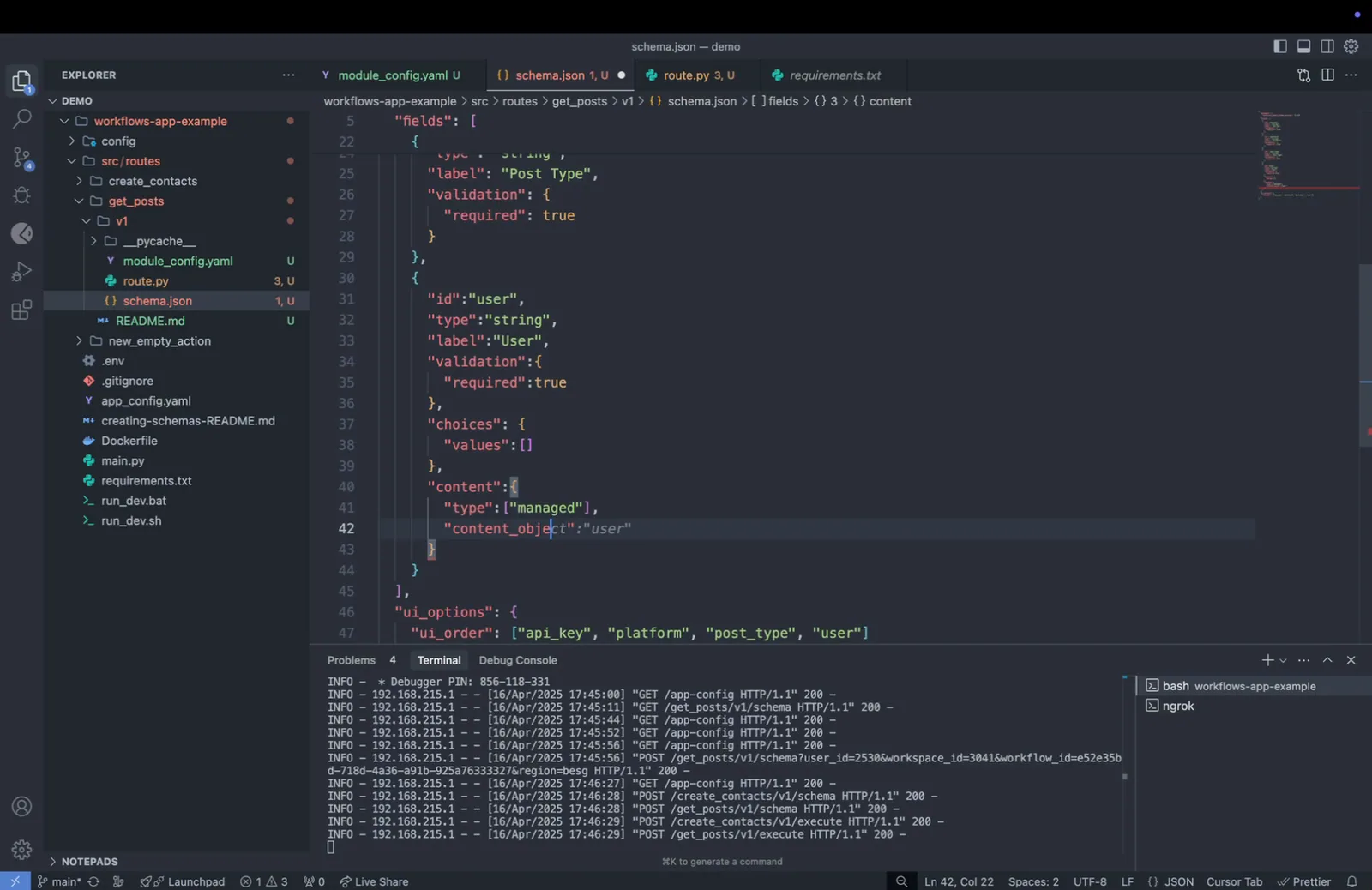This screenshot has height=890, width=1372.
Task: Click Prettier formatter status item
Action: (x=1304, y=881)
